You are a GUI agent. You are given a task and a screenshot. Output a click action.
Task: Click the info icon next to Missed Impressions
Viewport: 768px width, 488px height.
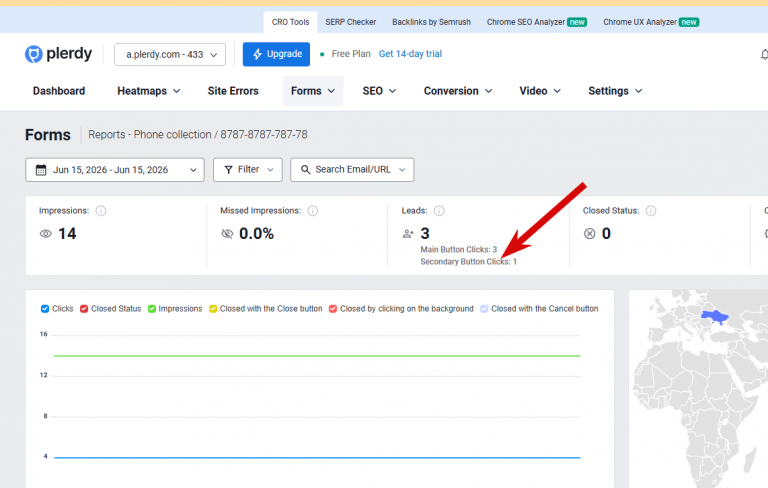pyautogui.click(x=312, y=211)
